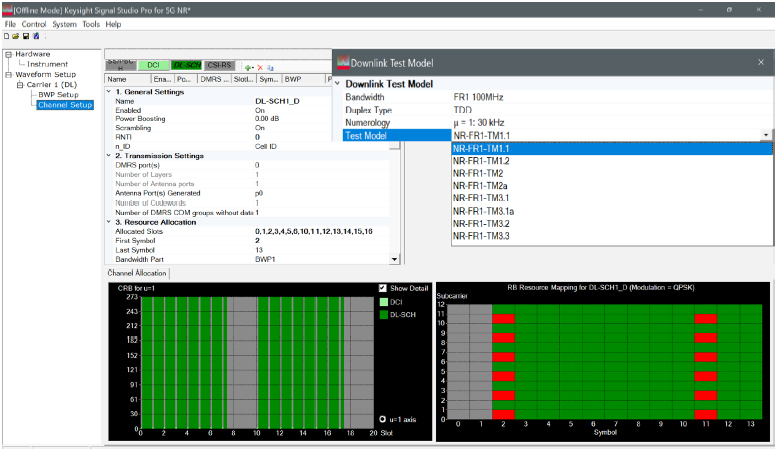
Task: Click the BWP column header
Action: pos(304,79)
